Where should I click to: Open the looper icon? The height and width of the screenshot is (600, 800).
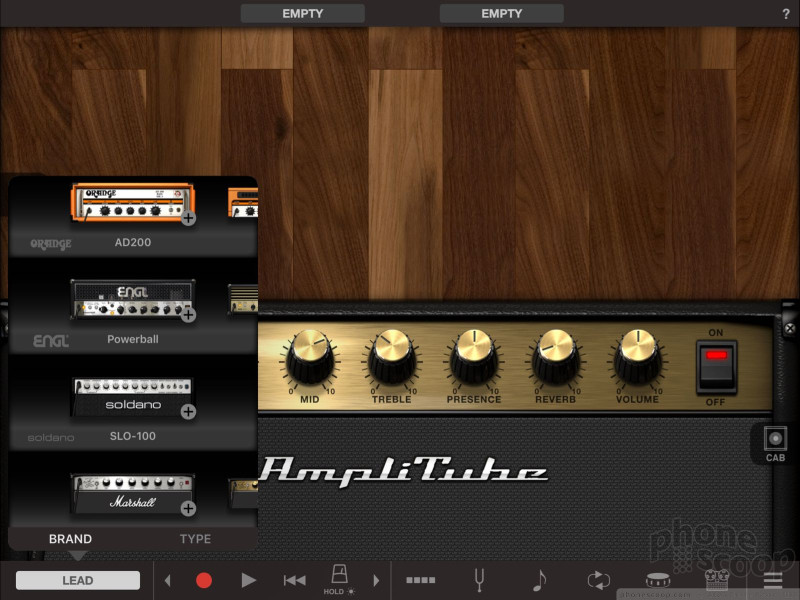click(x=598, y=580)
